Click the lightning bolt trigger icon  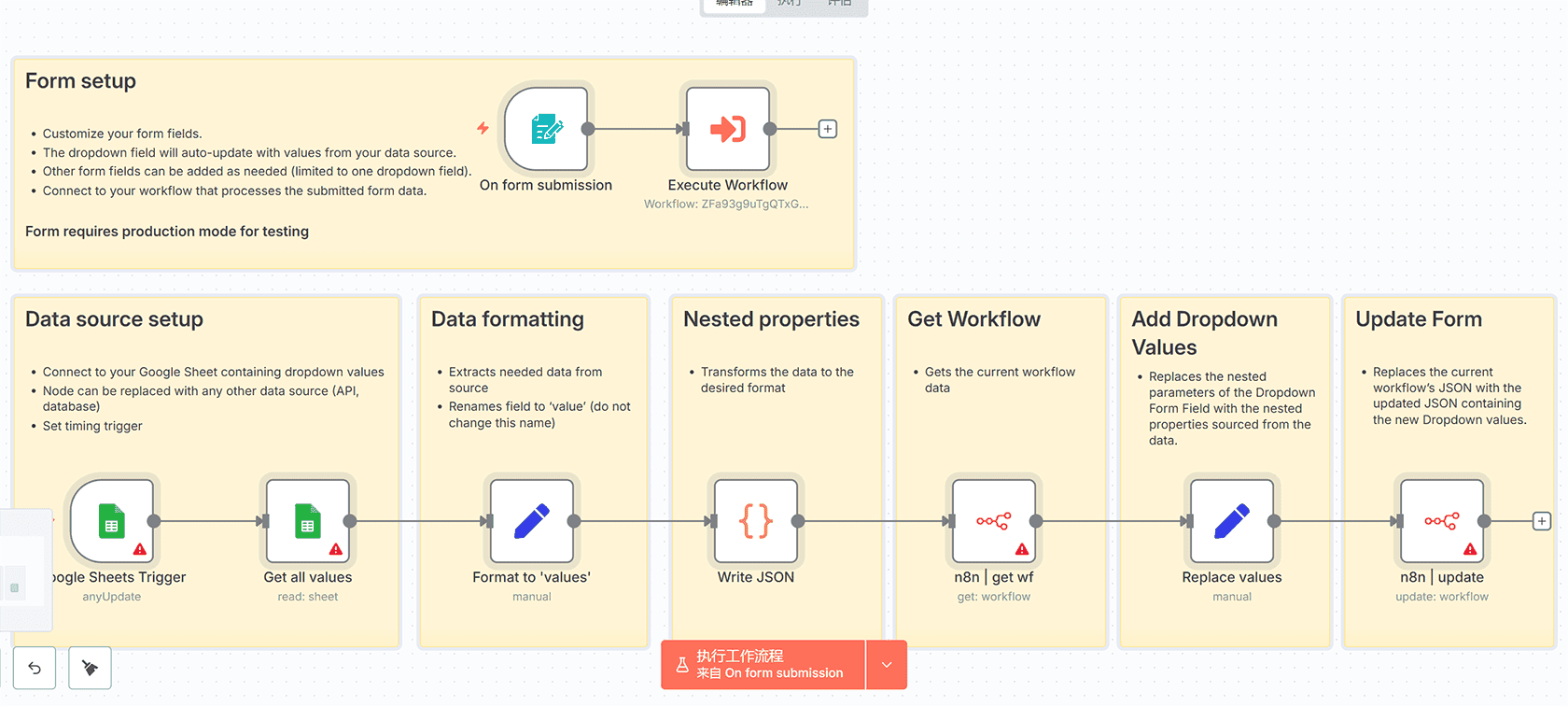tap(483, 128)
